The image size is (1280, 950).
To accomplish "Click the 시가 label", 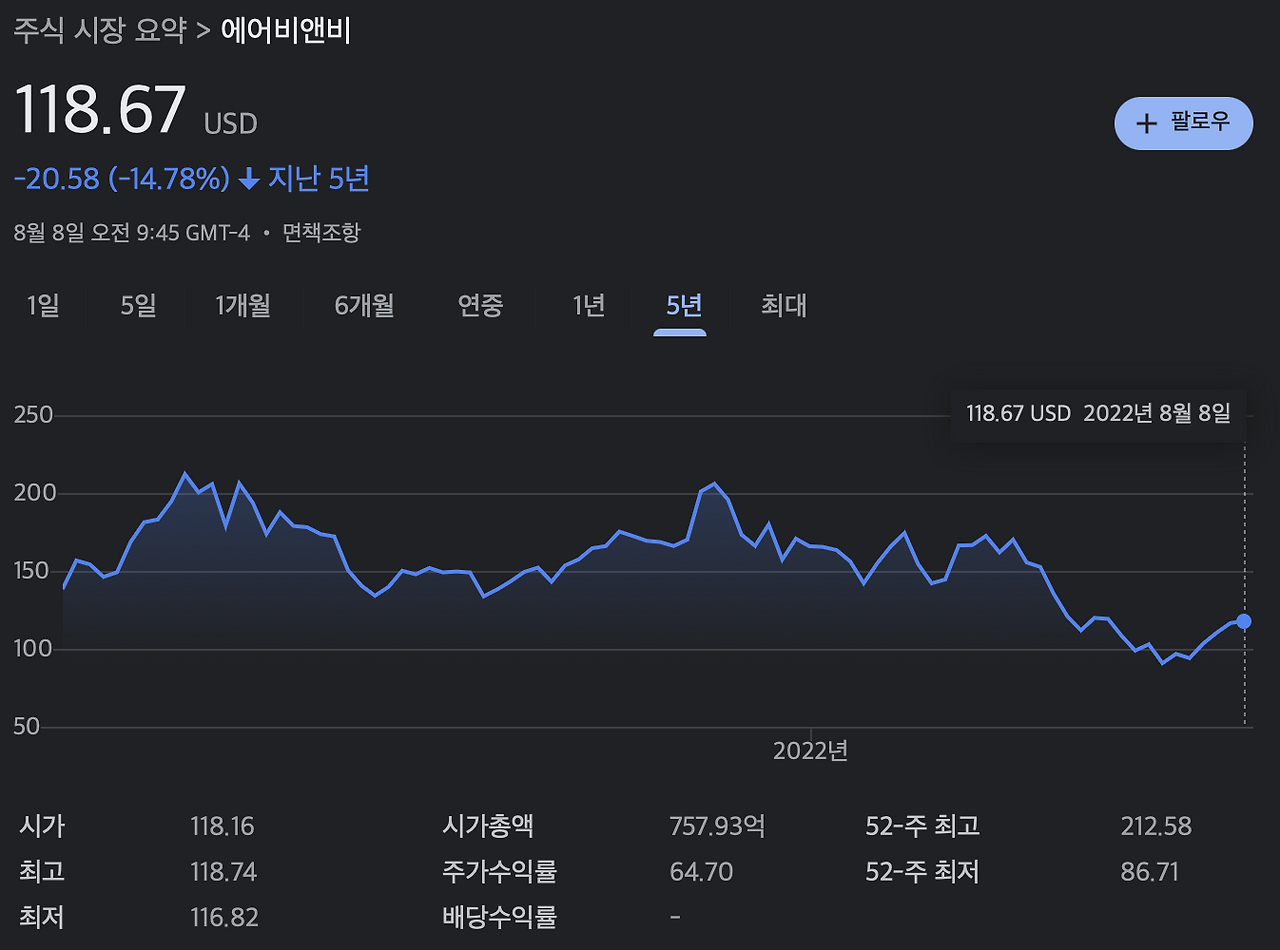I will [41, 827].
